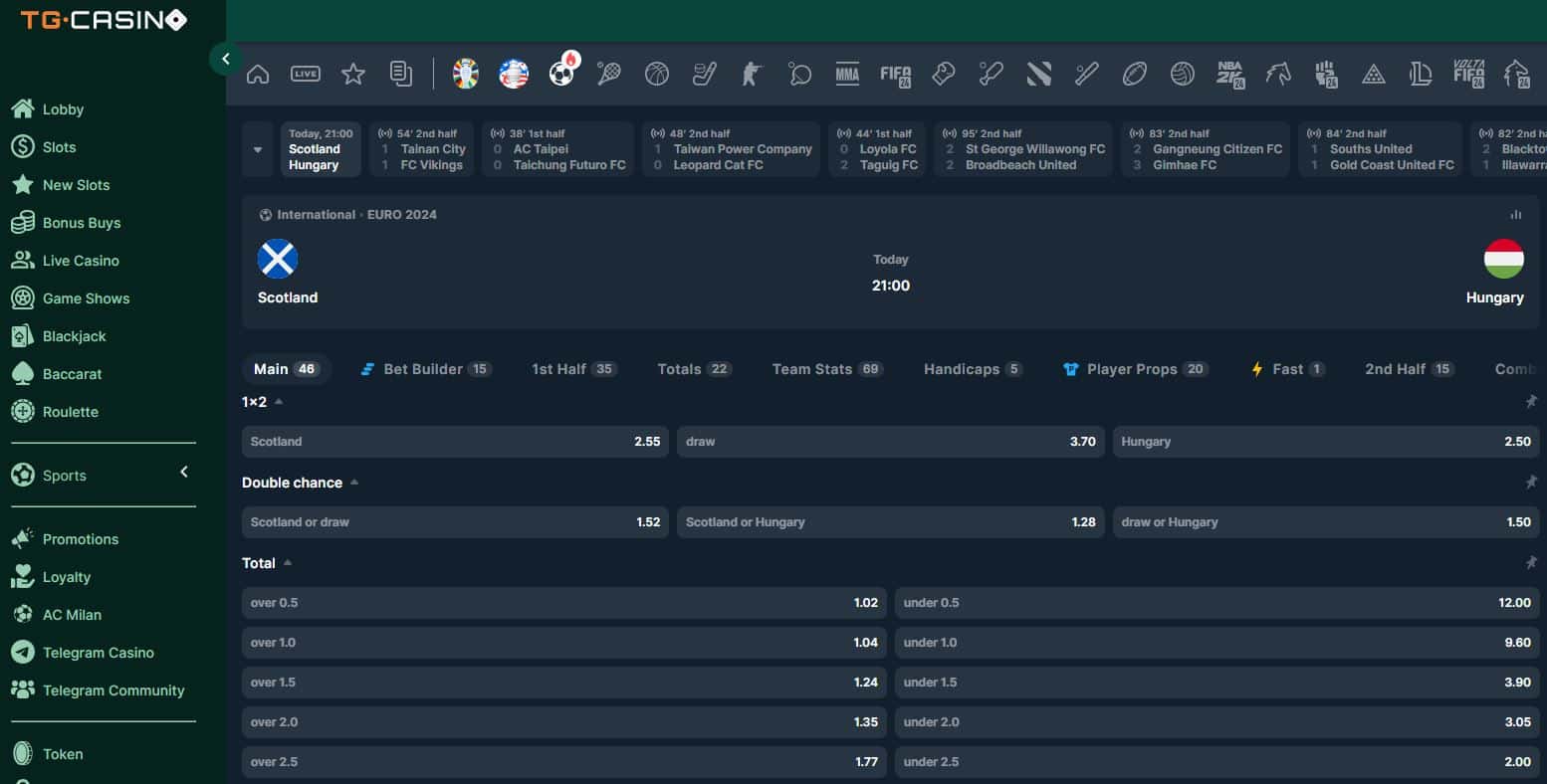
Task: Select the boxing glove icon
Action: point(944,74)
